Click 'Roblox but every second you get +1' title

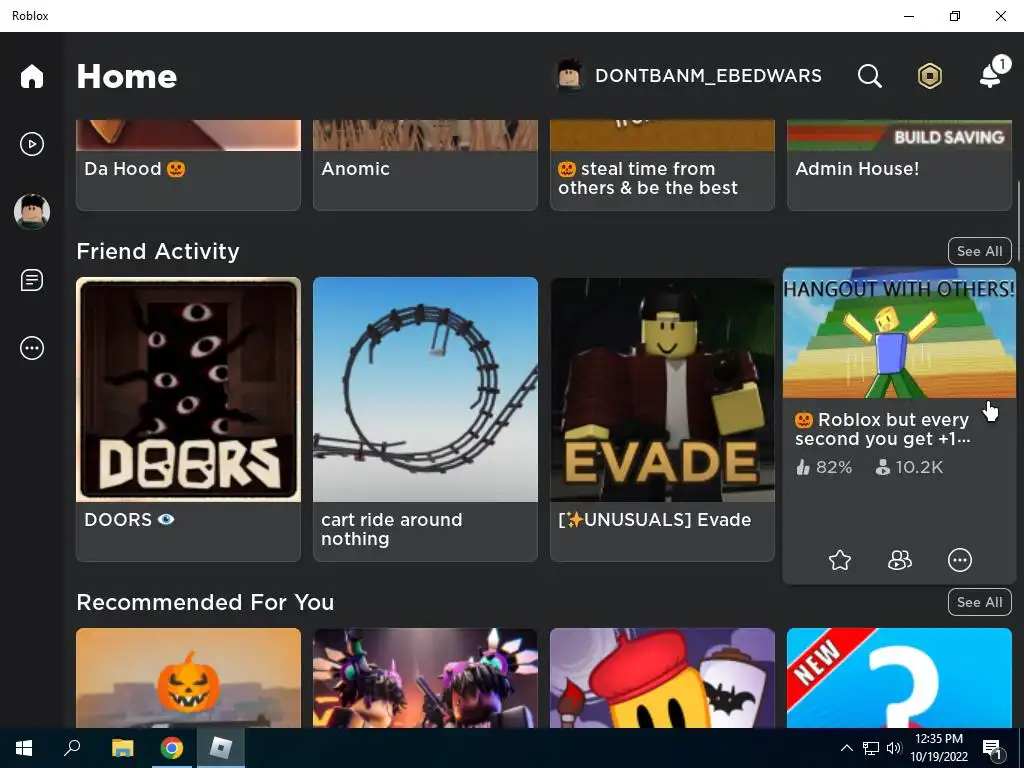pyautogui.click(x=882, y=429)
